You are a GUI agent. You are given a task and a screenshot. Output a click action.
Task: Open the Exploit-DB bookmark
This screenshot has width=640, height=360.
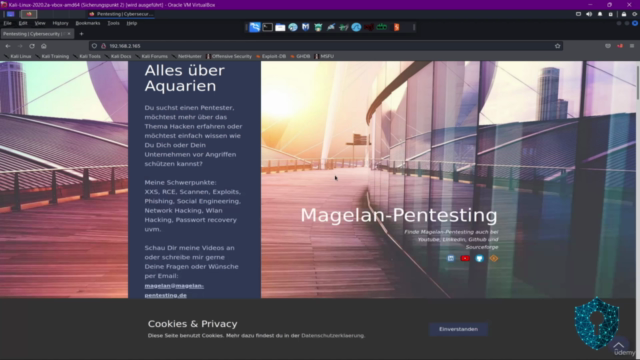pos(271,56)
